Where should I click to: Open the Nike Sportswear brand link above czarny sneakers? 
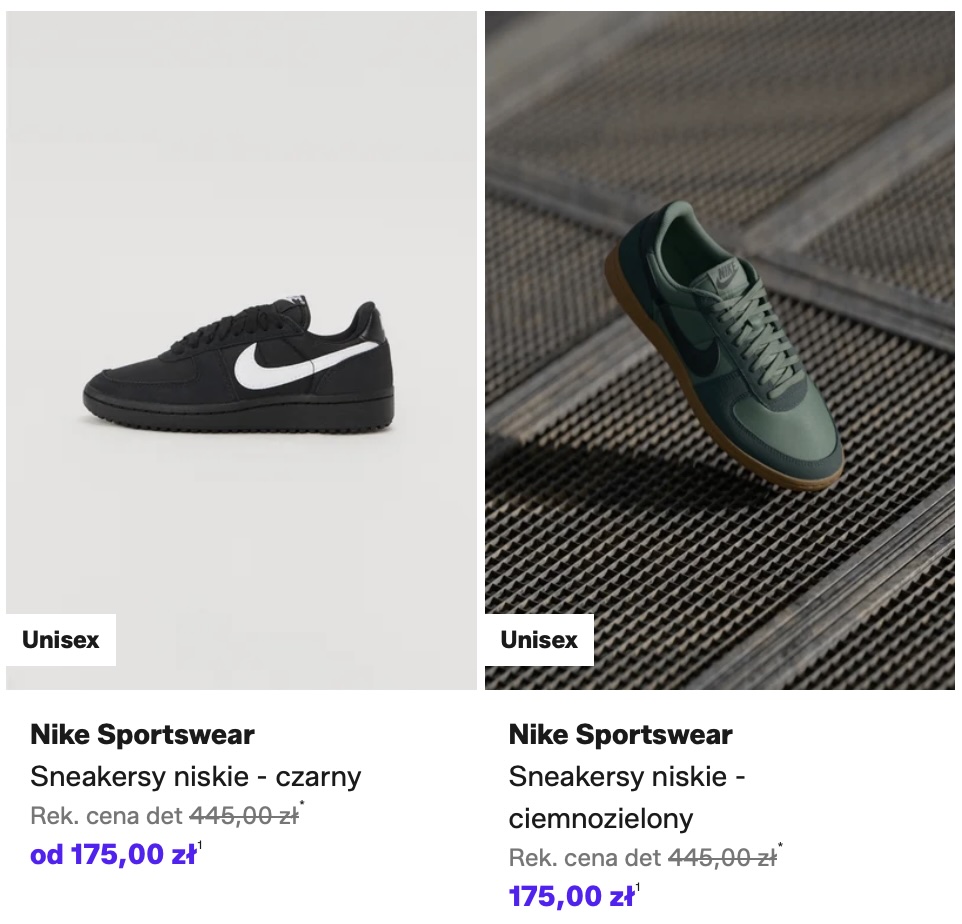coord(142,735)
